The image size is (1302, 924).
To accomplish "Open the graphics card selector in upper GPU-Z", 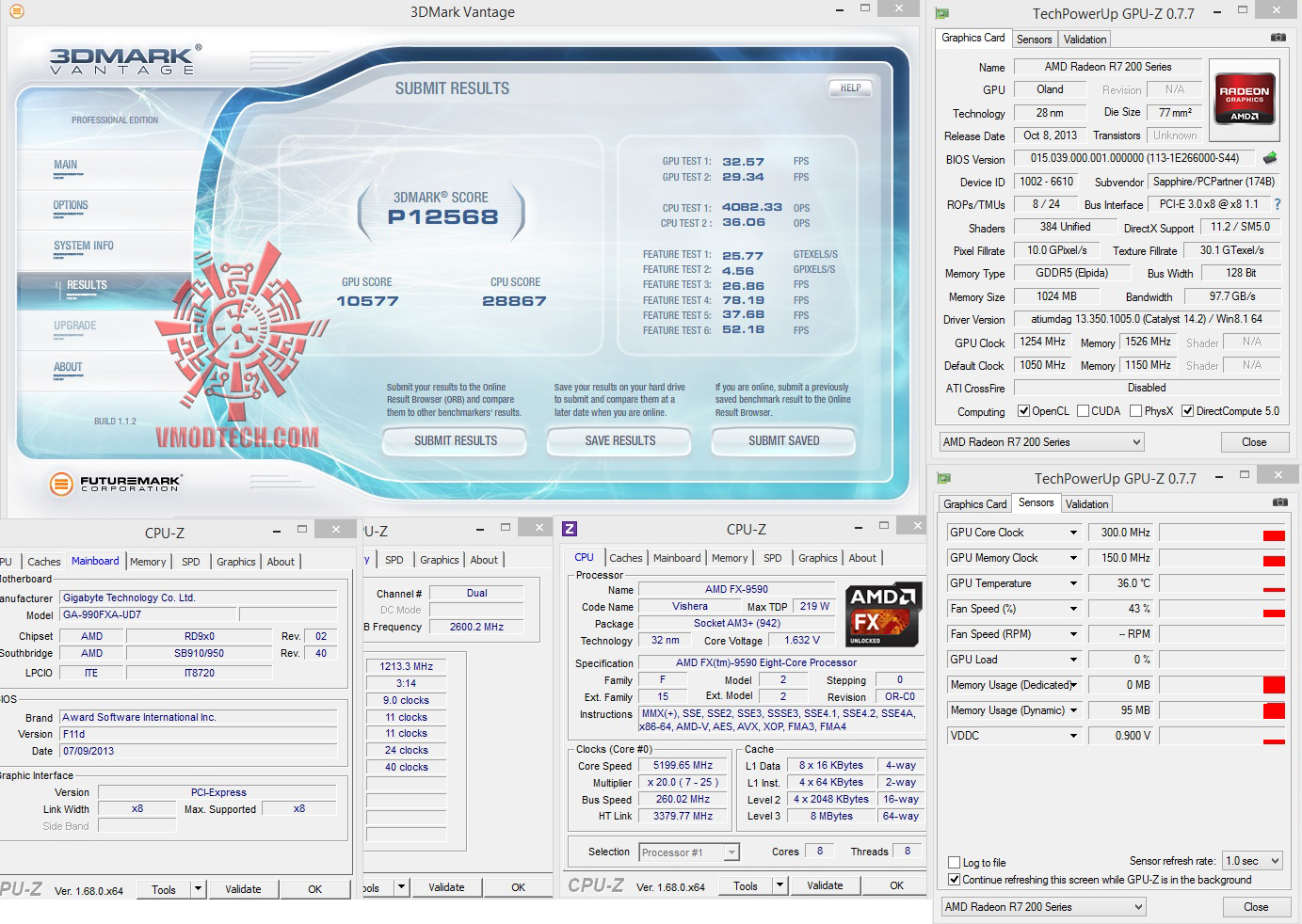I will 1041,442.
